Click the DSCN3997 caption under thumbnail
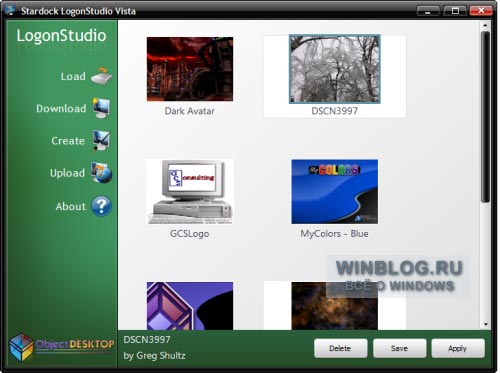Screen dimensions: 500x373 pos(335,111)
